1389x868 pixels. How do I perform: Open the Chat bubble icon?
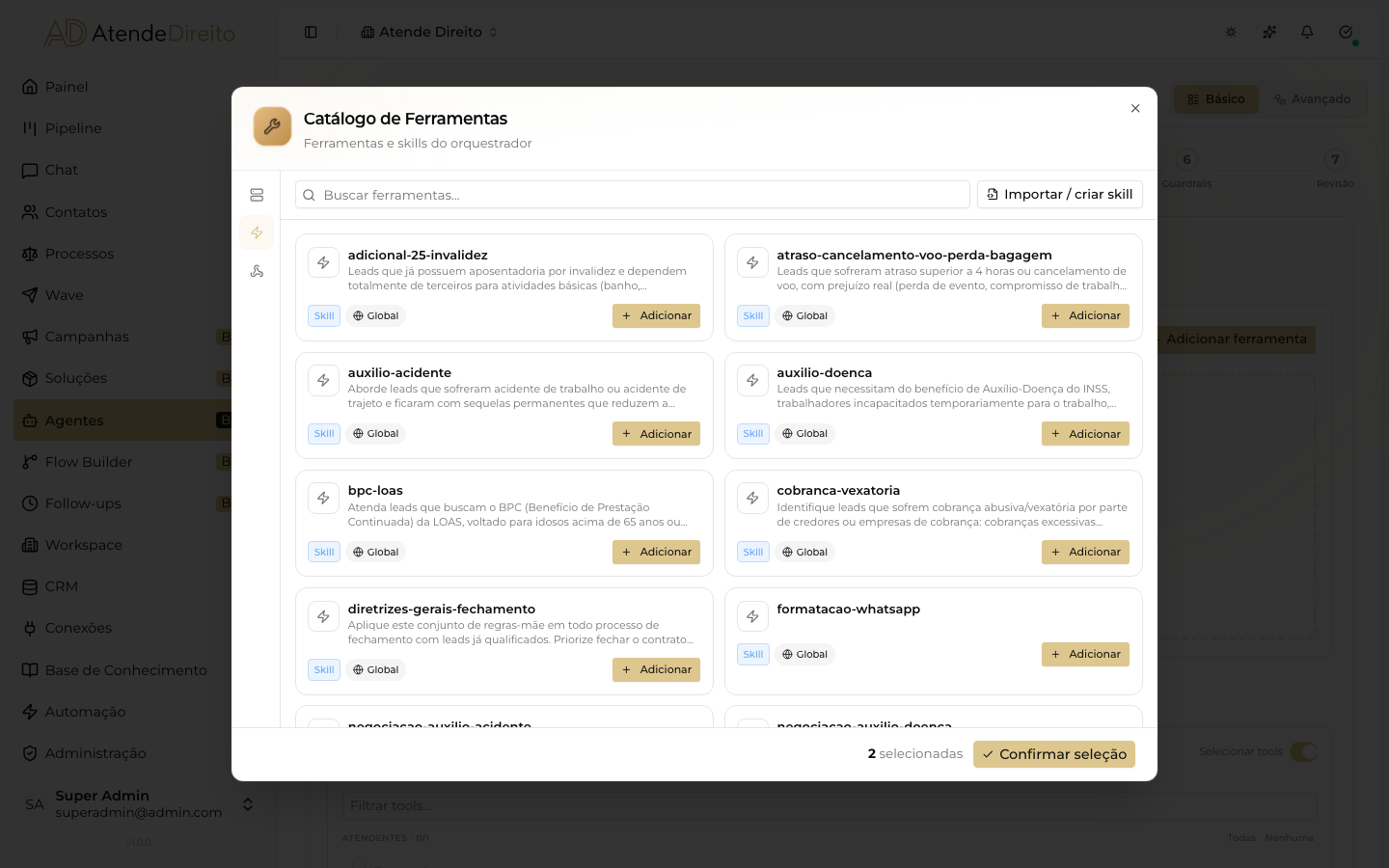(x=30, y=170)
